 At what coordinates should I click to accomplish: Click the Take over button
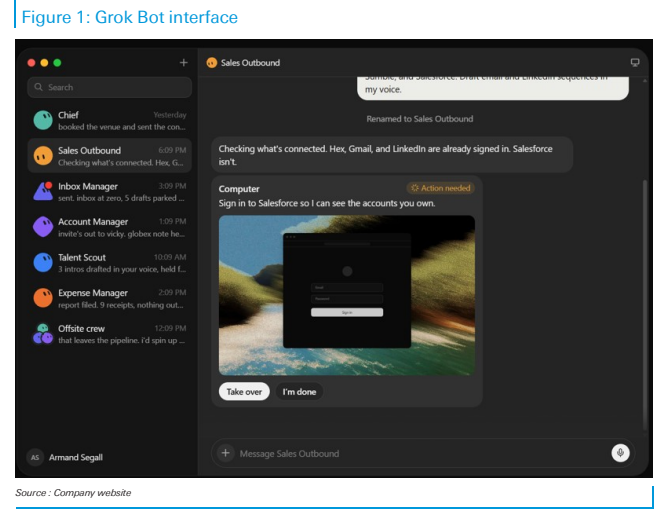pos(244,391)
